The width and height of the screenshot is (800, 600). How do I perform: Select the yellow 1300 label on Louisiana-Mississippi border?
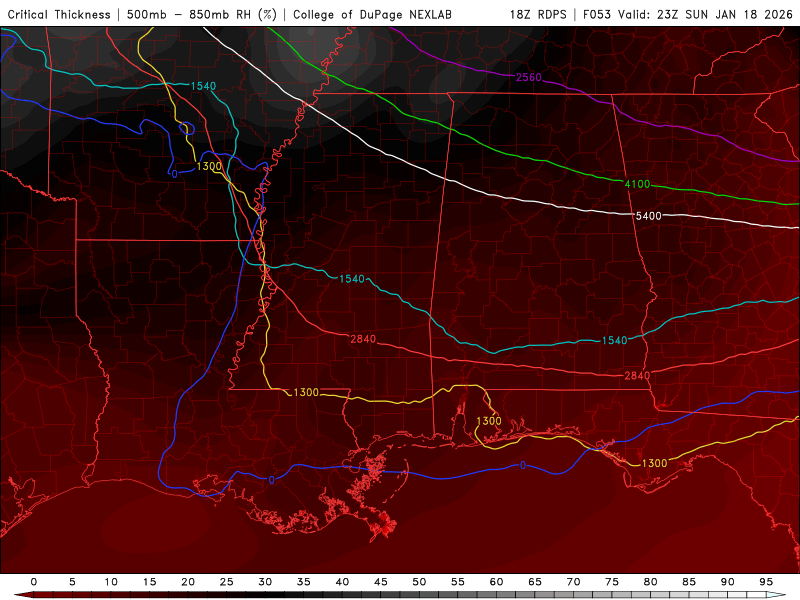tap(306, 392)
